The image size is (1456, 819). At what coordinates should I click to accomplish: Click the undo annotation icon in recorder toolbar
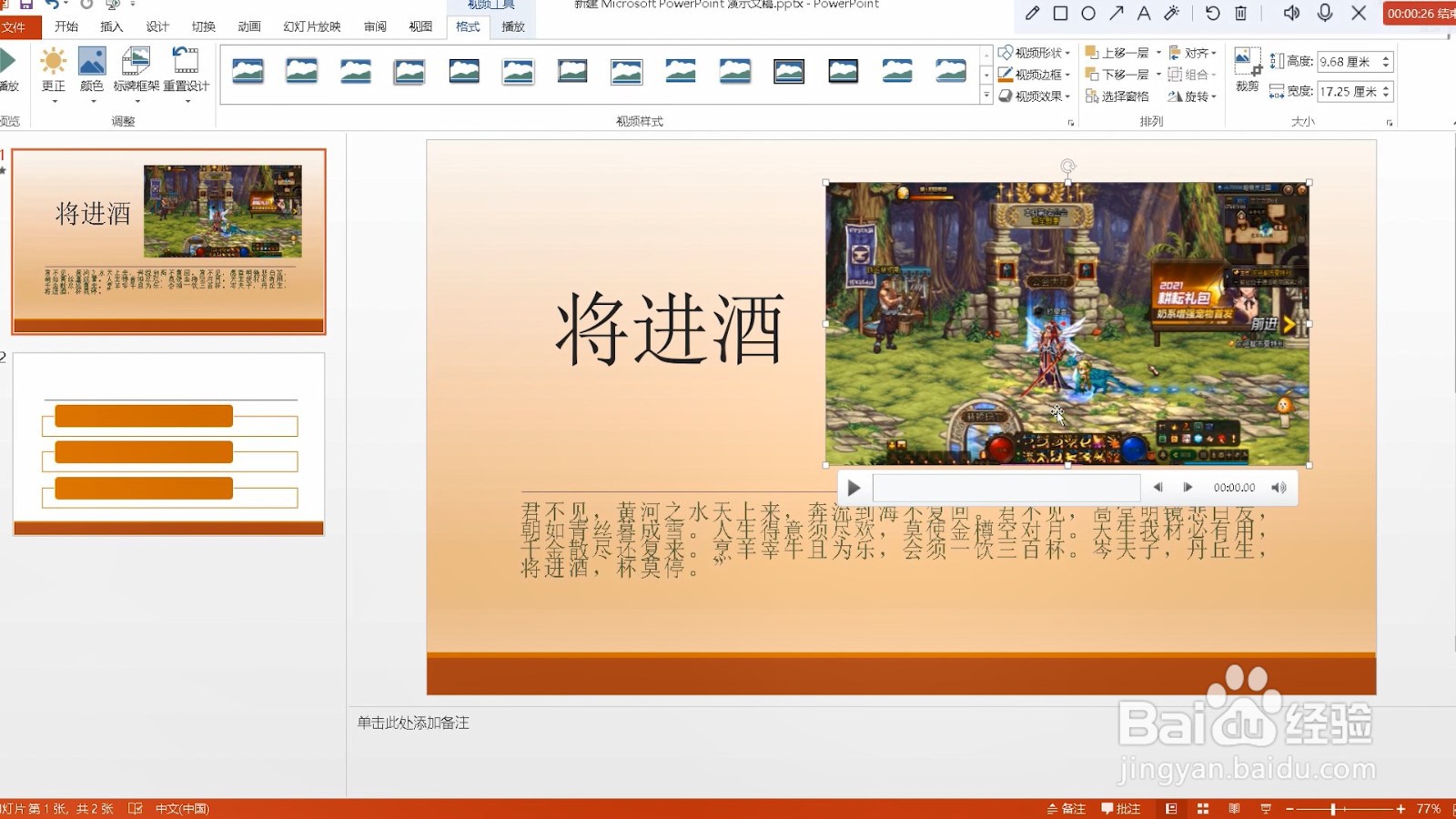(1212, 13)
